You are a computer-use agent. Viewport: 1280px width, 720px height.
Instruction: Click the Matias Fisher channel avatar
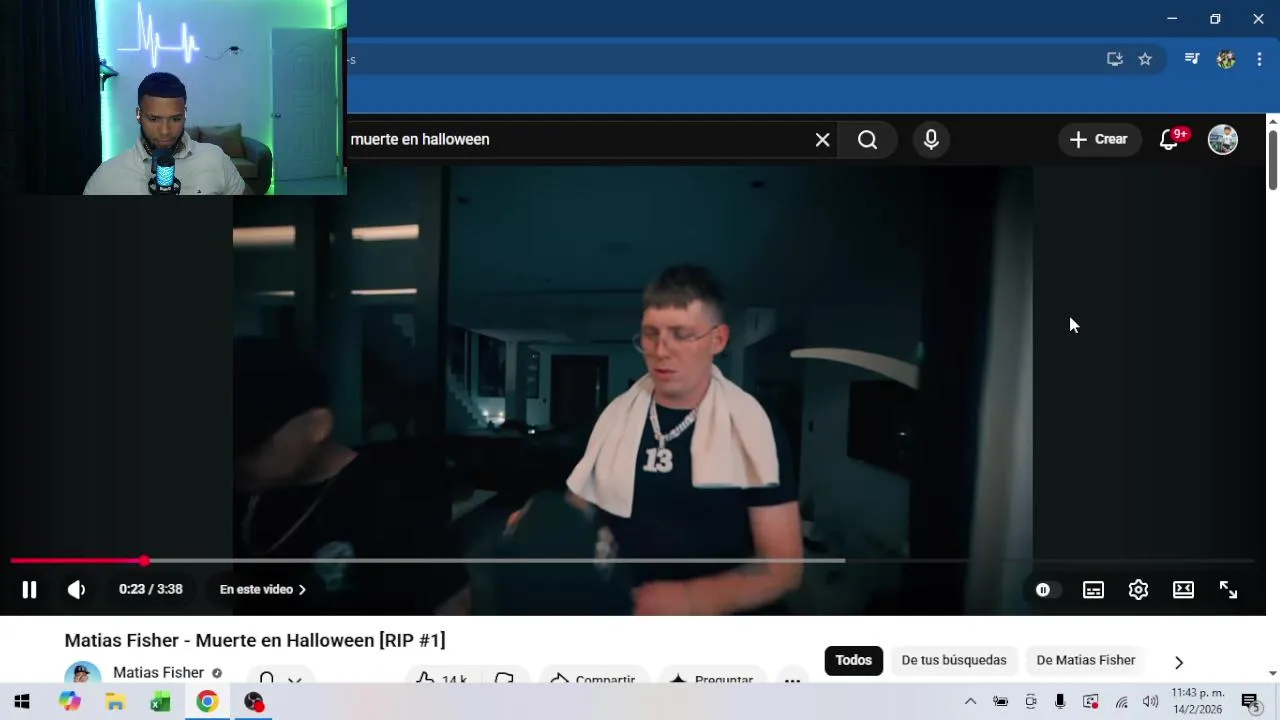83,673
